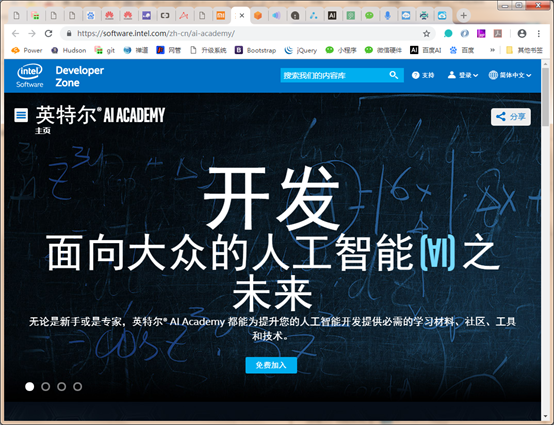Reload the page with the refresh icon
The height and width of the screenshot is (425, 554).
click(x=48, y=34)
